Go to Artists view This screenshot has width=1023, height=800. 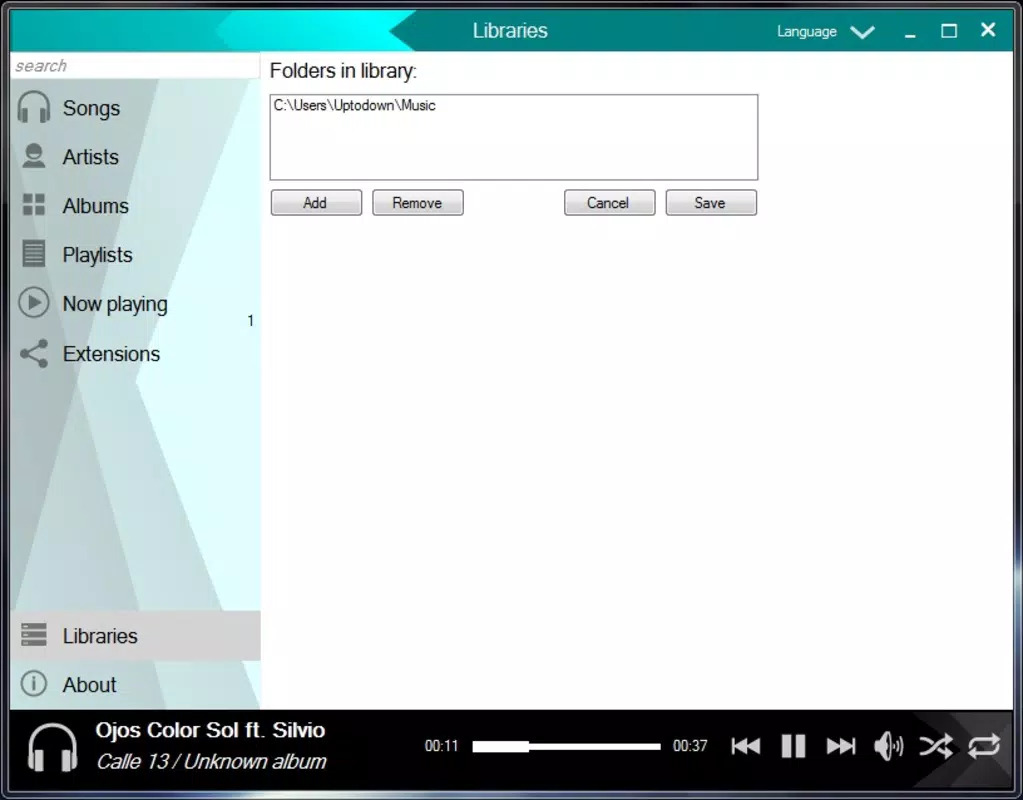[x=136, y=157]
